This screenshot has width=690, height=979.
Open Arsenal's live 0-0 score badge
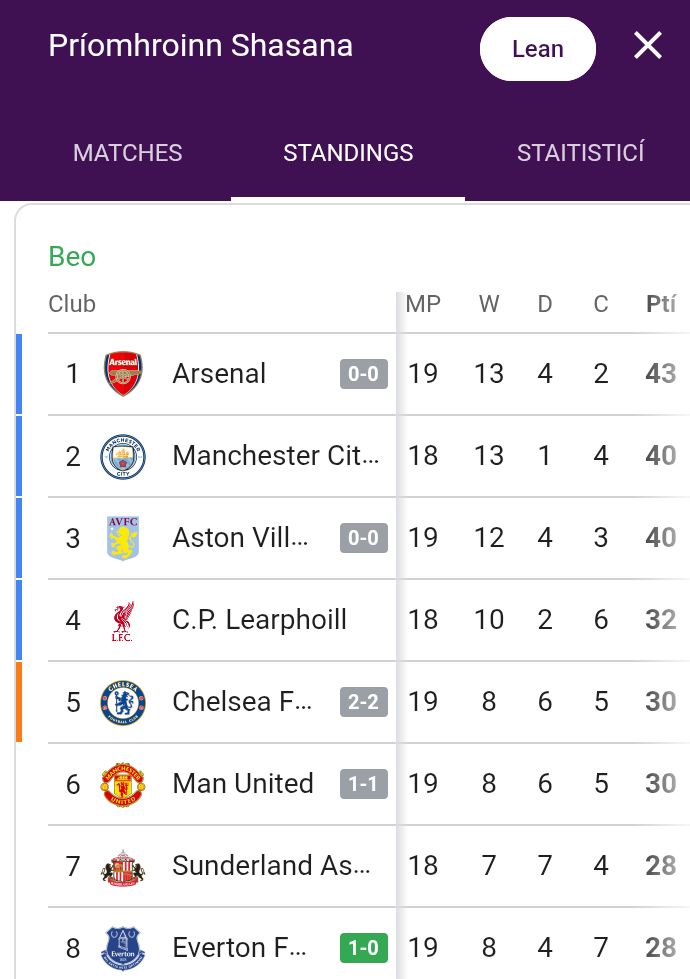point(363,374)
